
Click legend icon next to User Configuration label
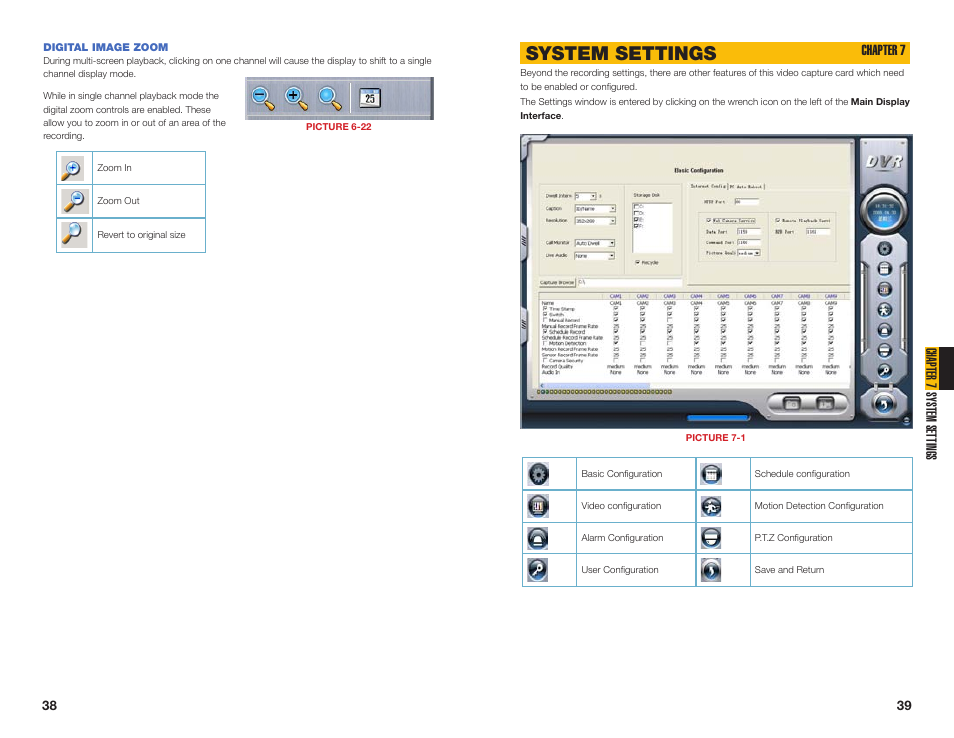(538, 570)
